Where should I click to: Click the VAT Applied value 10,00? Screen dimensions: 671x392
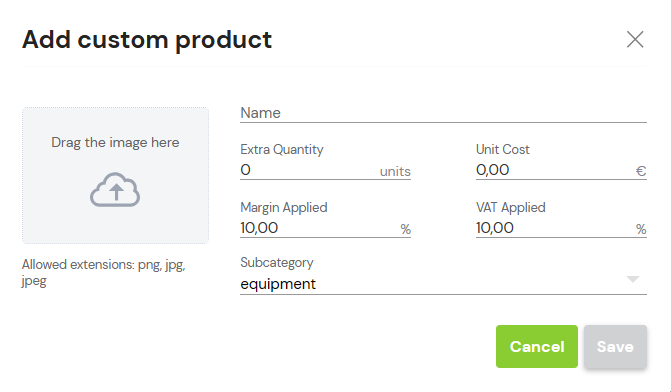[495, 228]
